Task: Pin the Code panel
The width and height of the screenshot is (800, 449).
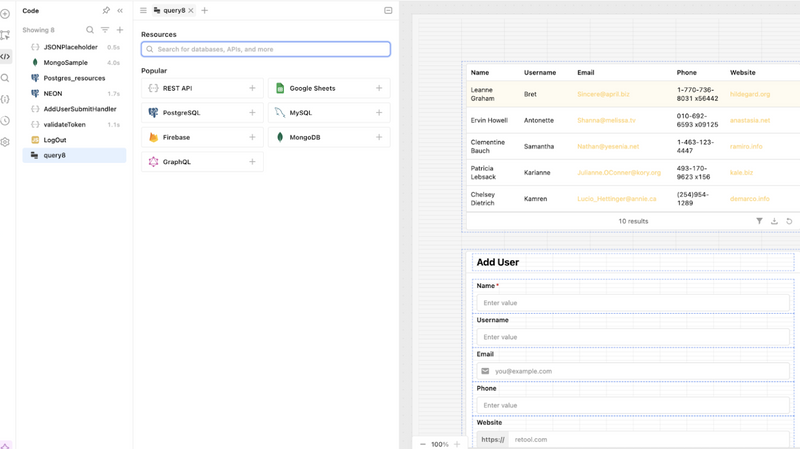Action: pos(106,10)
